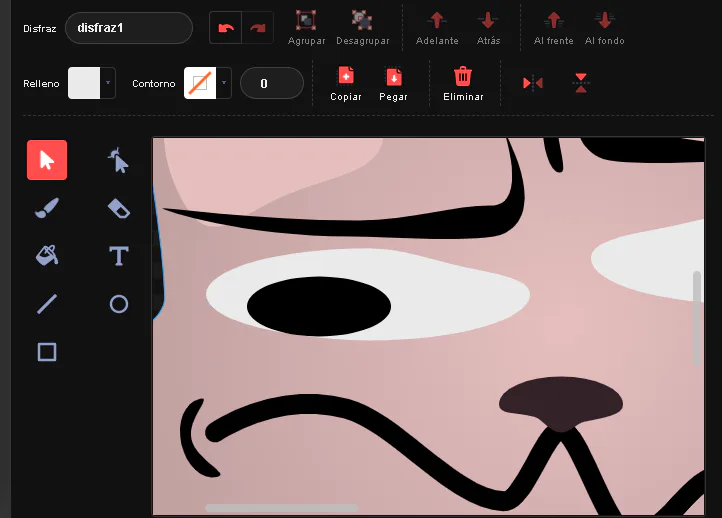Select the black pupil shape on canvas

pos(319,306)
